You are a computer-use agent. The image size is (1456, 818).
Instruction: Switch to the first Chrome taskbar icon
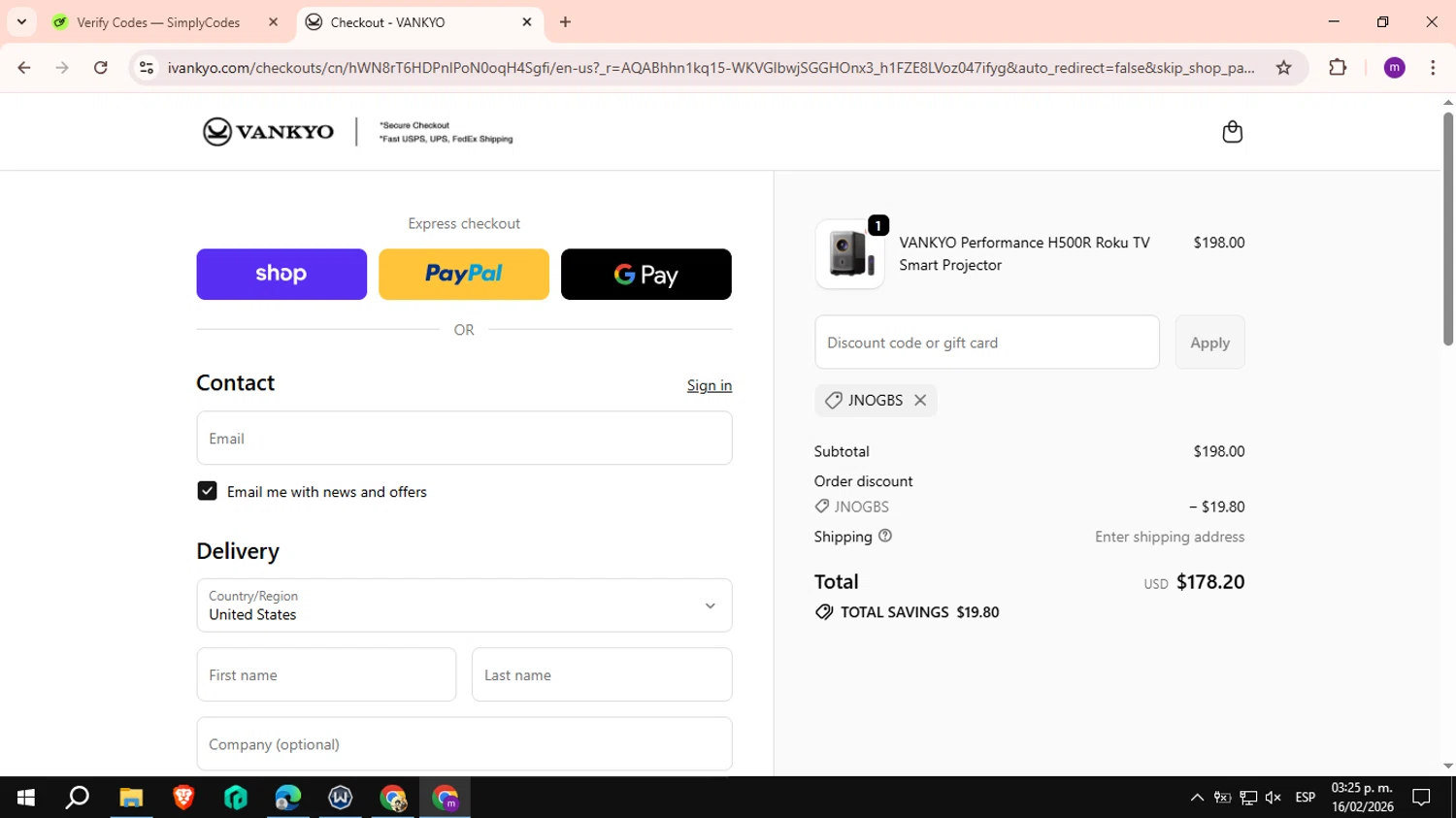393,798
